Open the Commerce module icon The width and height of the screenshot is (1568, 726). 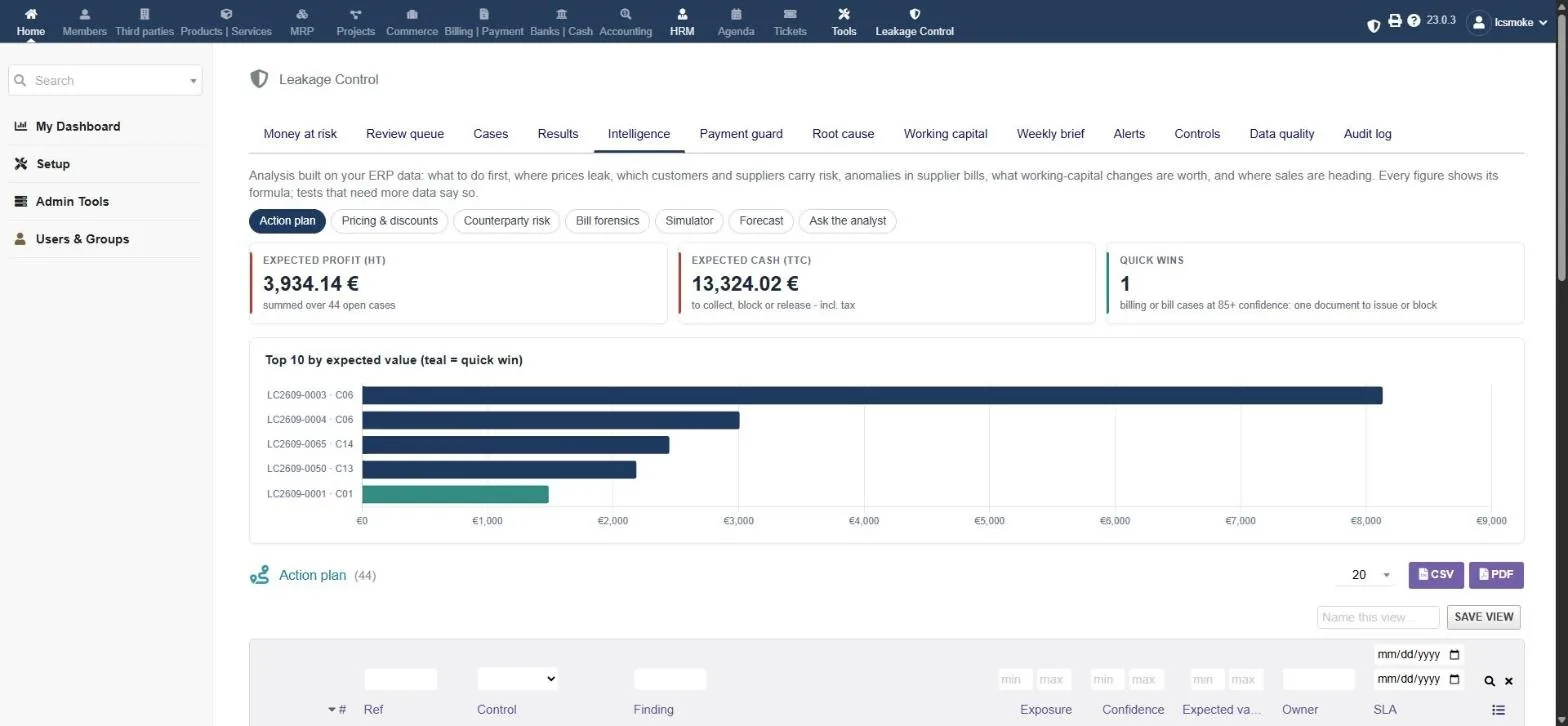pos(412,14)
